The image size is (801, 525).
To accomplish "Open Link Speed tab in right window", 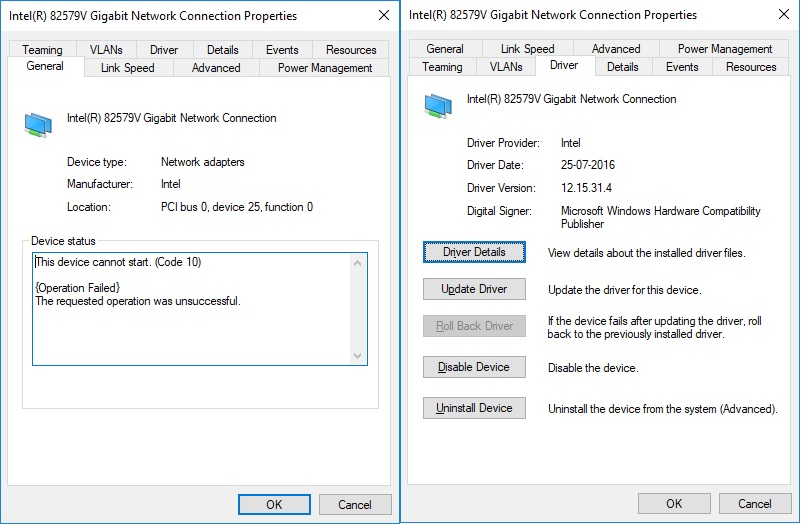I will click(x=528, y=49).
